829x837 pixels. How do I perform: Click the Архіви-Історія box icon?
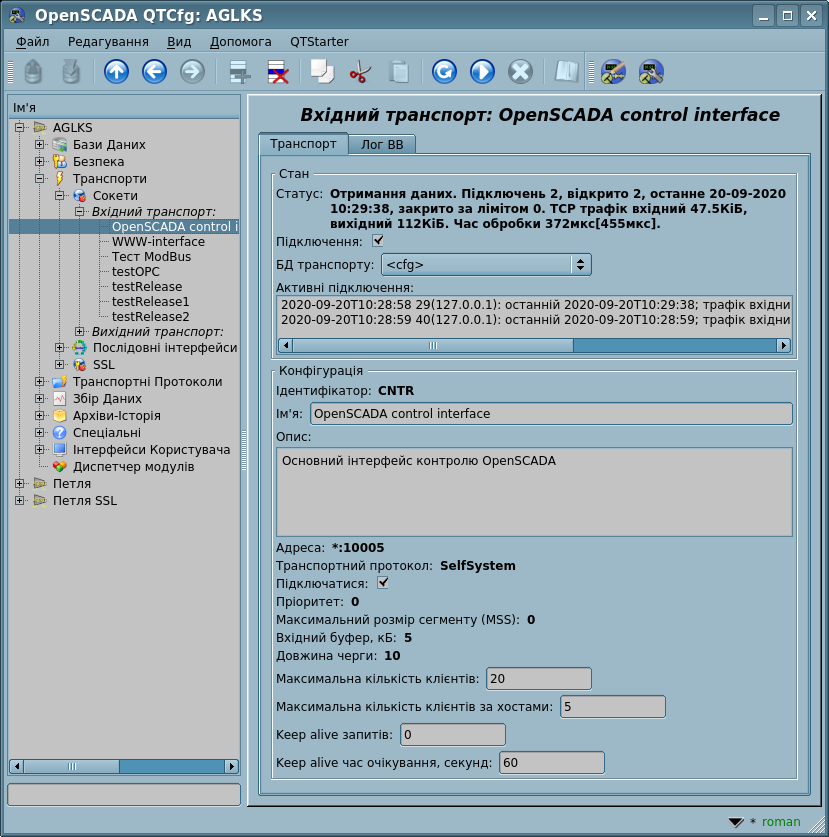click(60, 416)
